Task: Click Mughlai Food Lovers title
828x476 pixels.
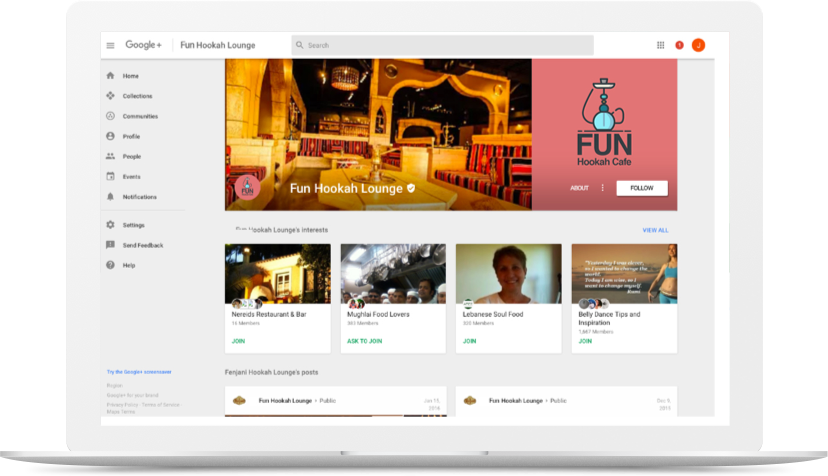Action: pos(378,314)
